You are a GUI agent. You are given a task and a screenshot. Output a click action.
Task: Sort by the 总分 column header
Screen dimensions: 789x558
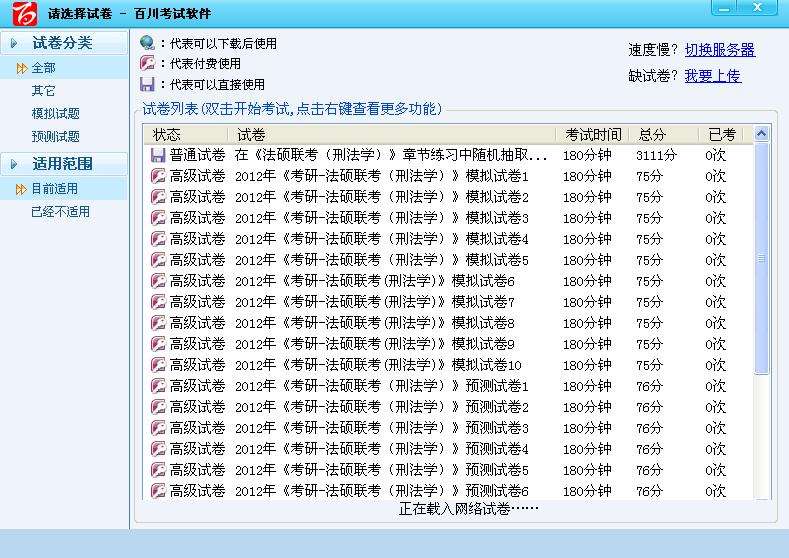click(x=664, y=134)
